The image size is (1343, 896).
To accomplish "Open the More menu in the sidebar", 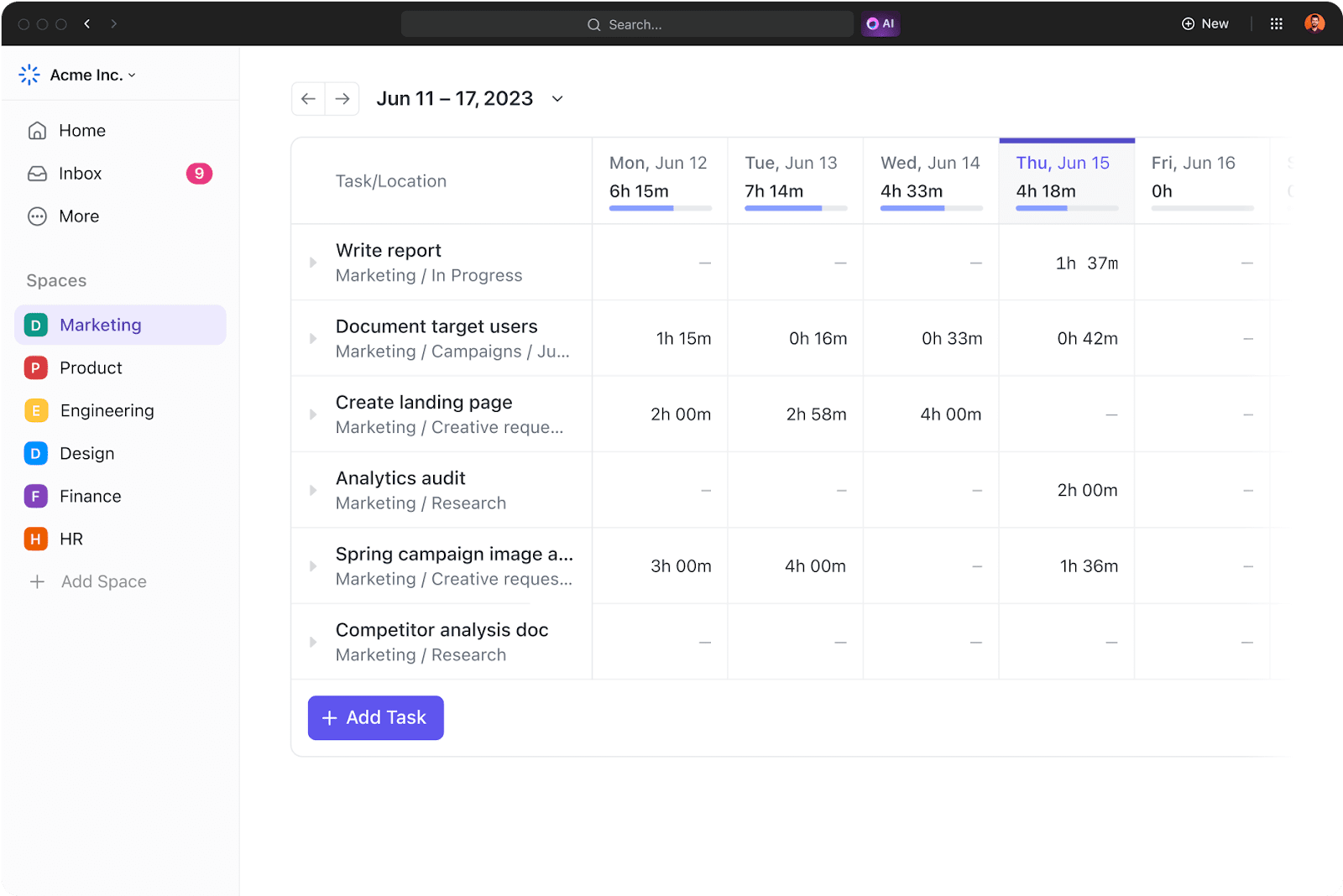I will coord(78,216).
